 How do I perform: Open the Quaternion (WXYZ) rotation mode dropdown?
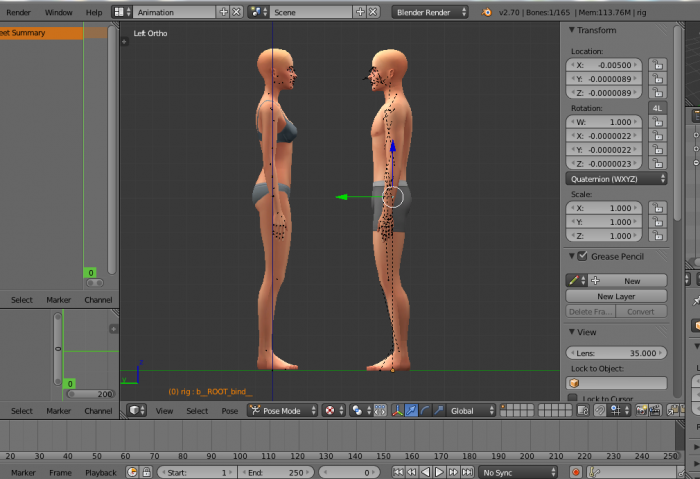(616, 178)
